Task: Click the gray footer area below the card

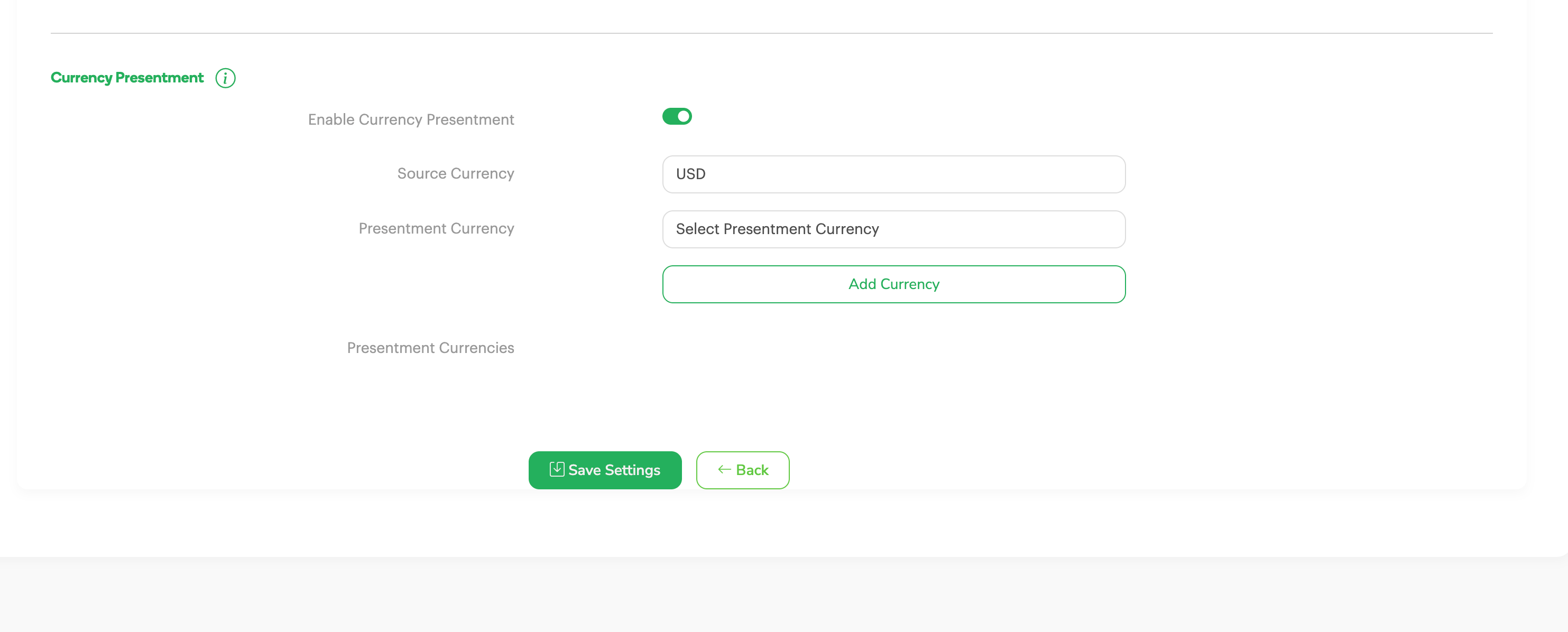Action: [783, 595]
